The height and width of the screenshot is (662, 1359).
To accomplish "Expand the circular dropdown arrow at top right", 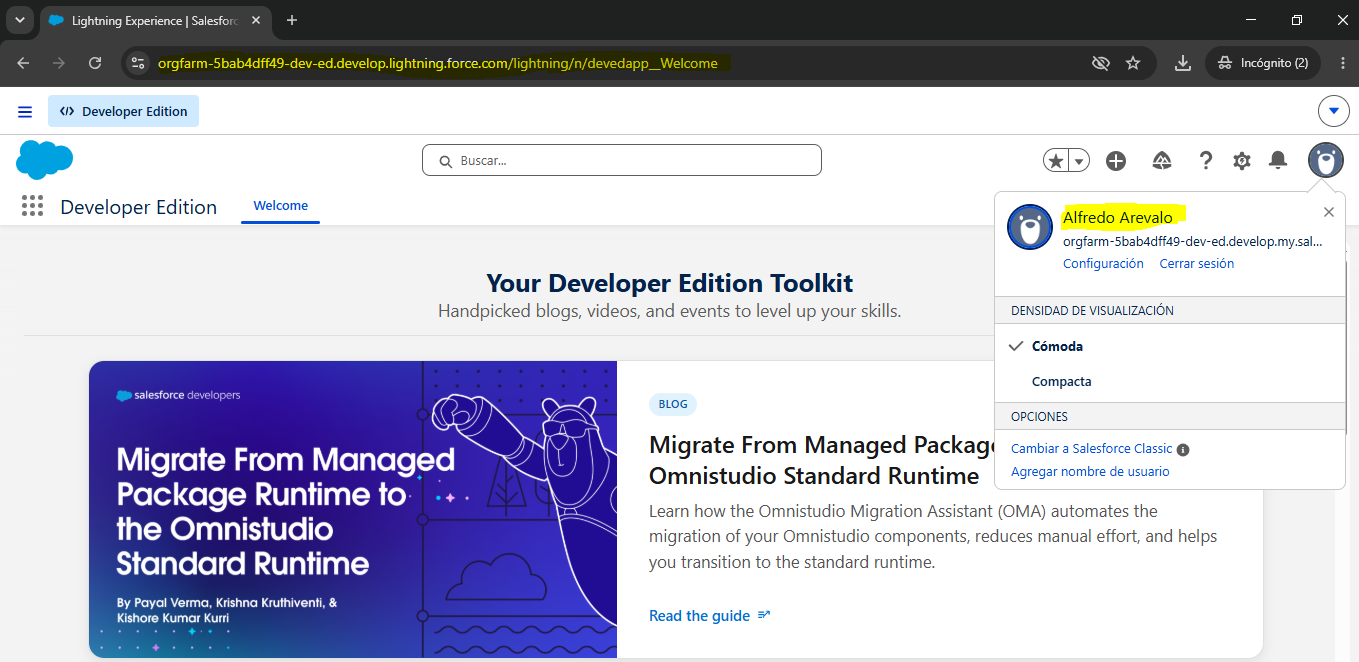I will [1334, 111].
